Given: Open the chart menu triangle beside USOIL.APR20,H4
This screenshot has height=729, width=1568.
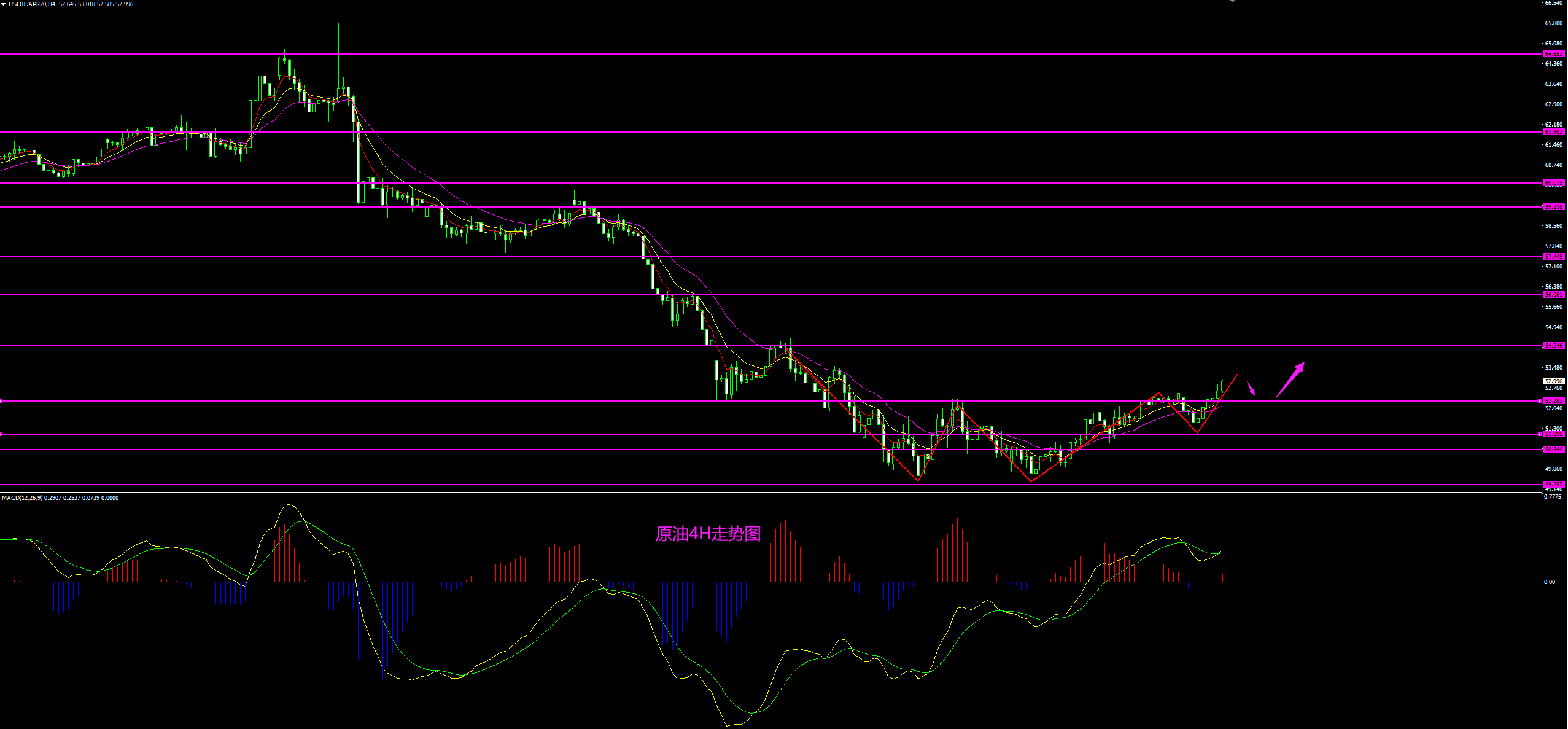Looking at the screenshot, I should click(x=4, y=4).
